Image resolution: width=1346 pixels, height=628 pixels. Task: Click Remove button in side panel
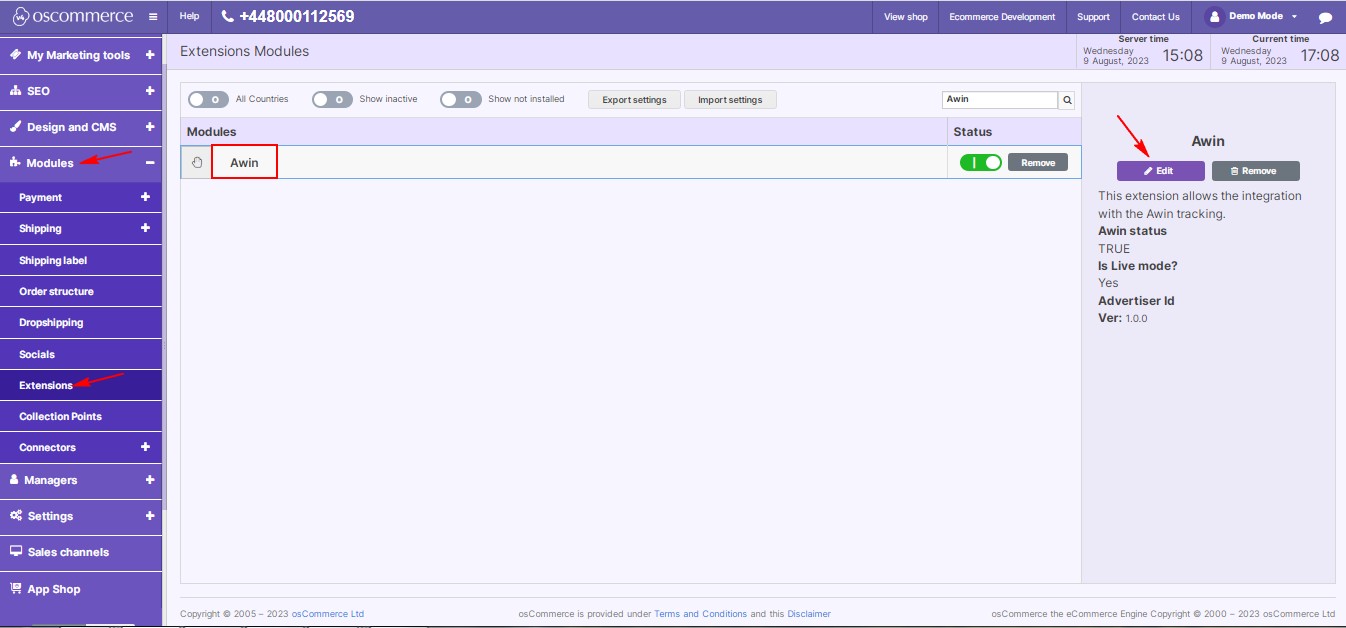[1255, 171]
